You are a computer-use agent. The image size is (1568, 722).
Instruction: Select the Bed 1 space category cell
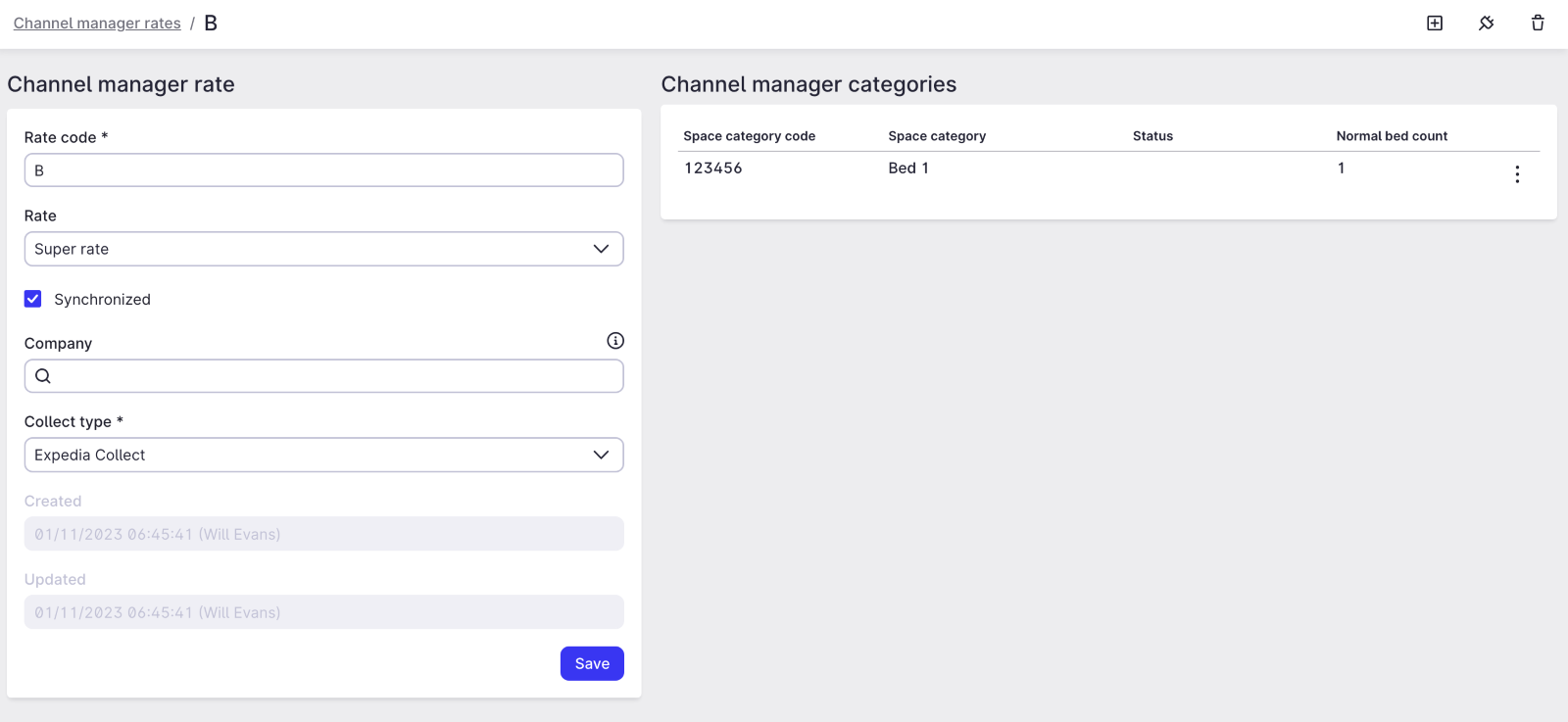tap(908, 168)
